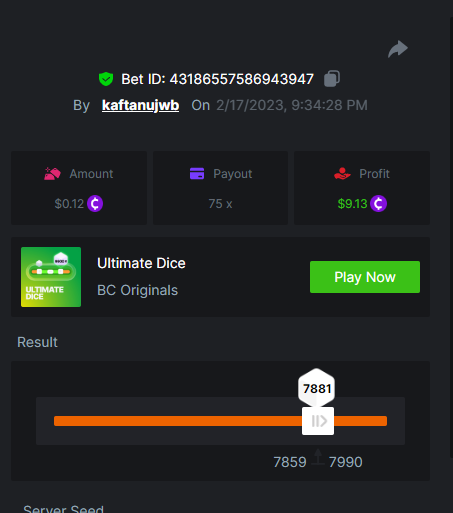Click the 7990 range end value
This screenshot has width=453, height=513.
(x=345, y=462)
